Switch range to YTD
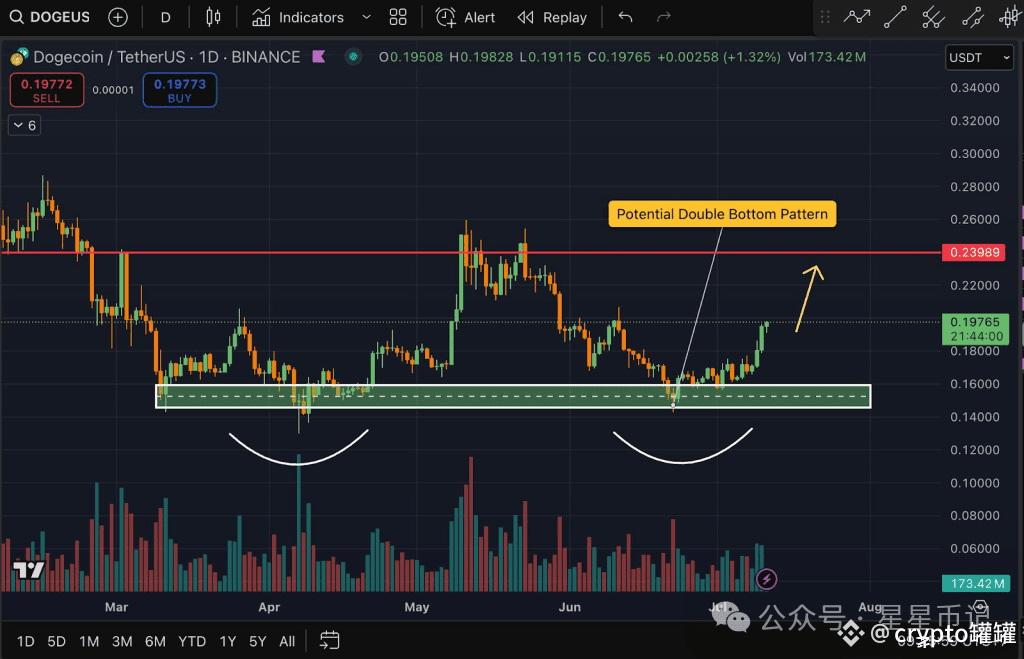The width and height of the screenshot is (1024, 659). coord(192,641)
